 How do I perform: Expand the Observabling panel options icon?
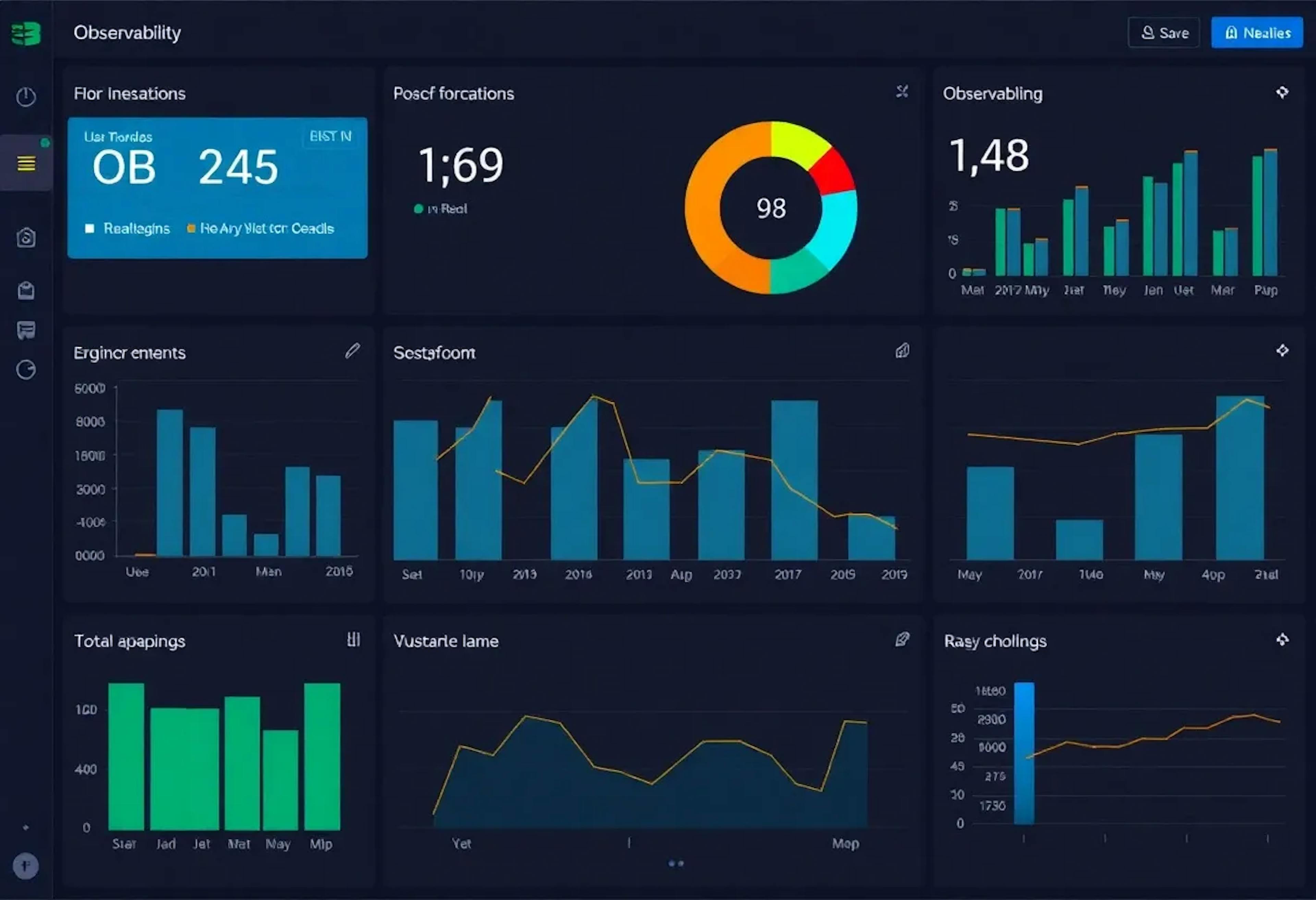(x=1282, y=92)
